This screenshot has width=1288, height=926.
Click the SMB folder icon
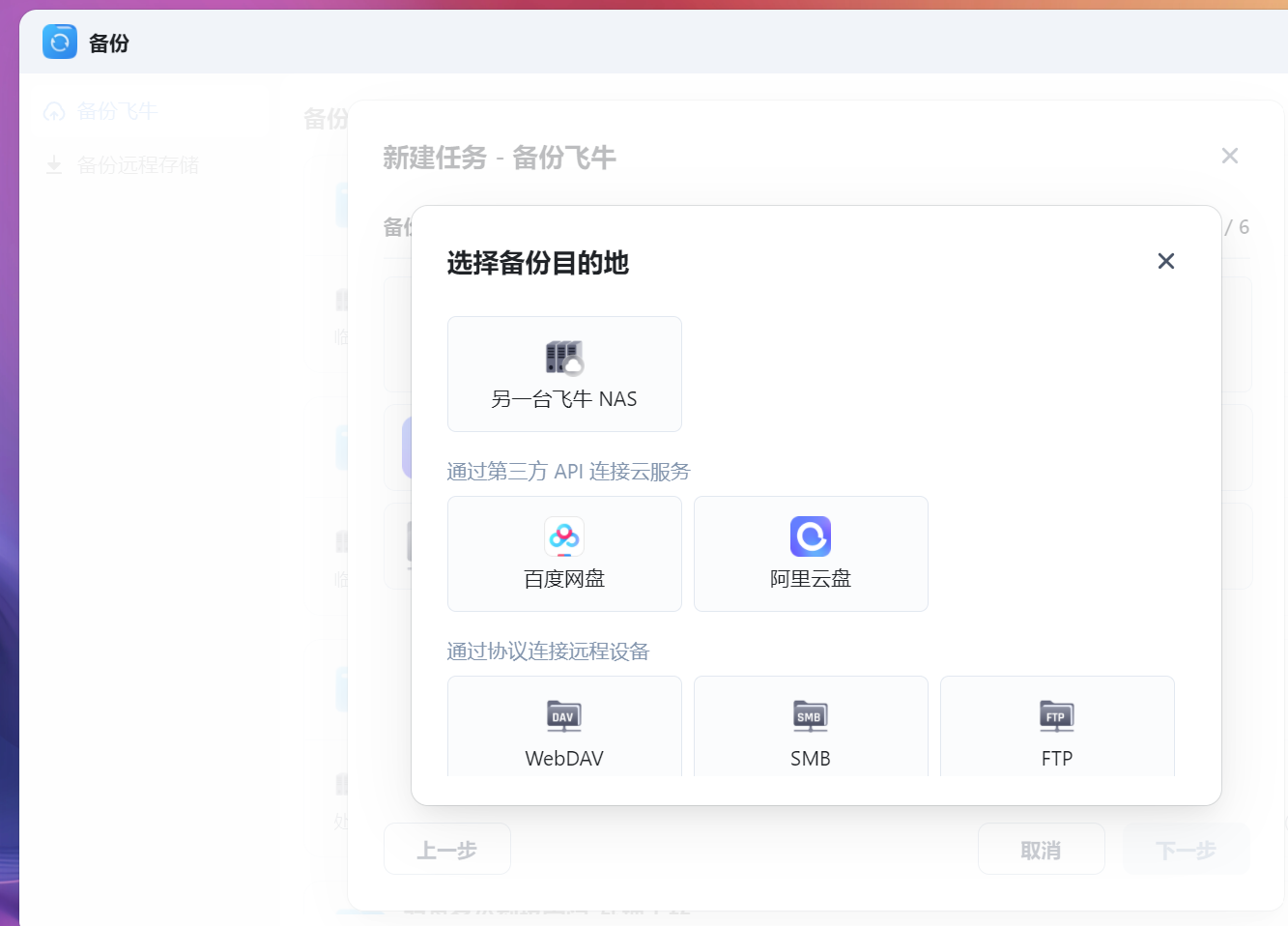pos(811,716)
